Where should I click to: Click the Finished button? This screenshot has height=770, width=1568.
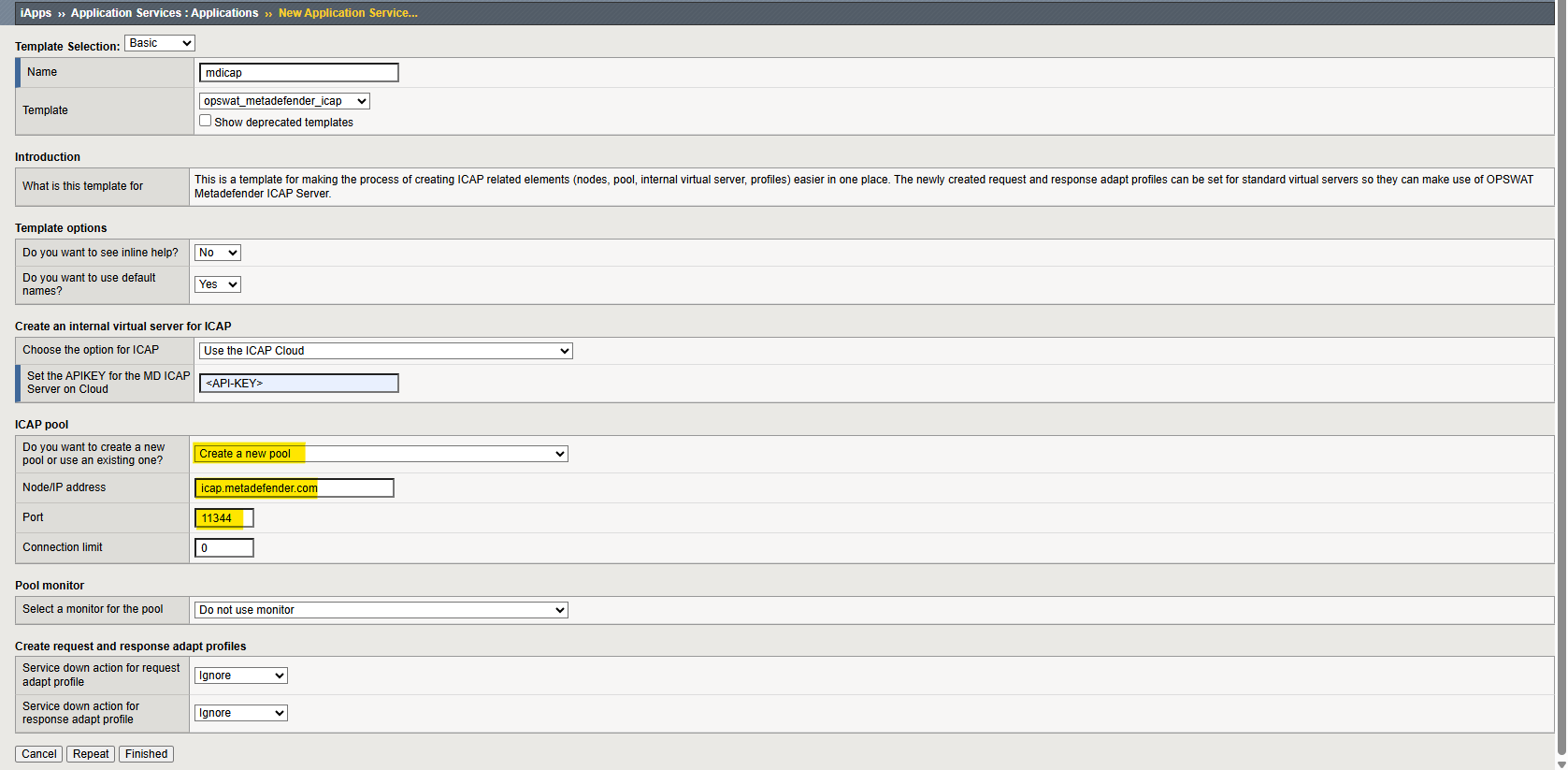click(146, 754)
